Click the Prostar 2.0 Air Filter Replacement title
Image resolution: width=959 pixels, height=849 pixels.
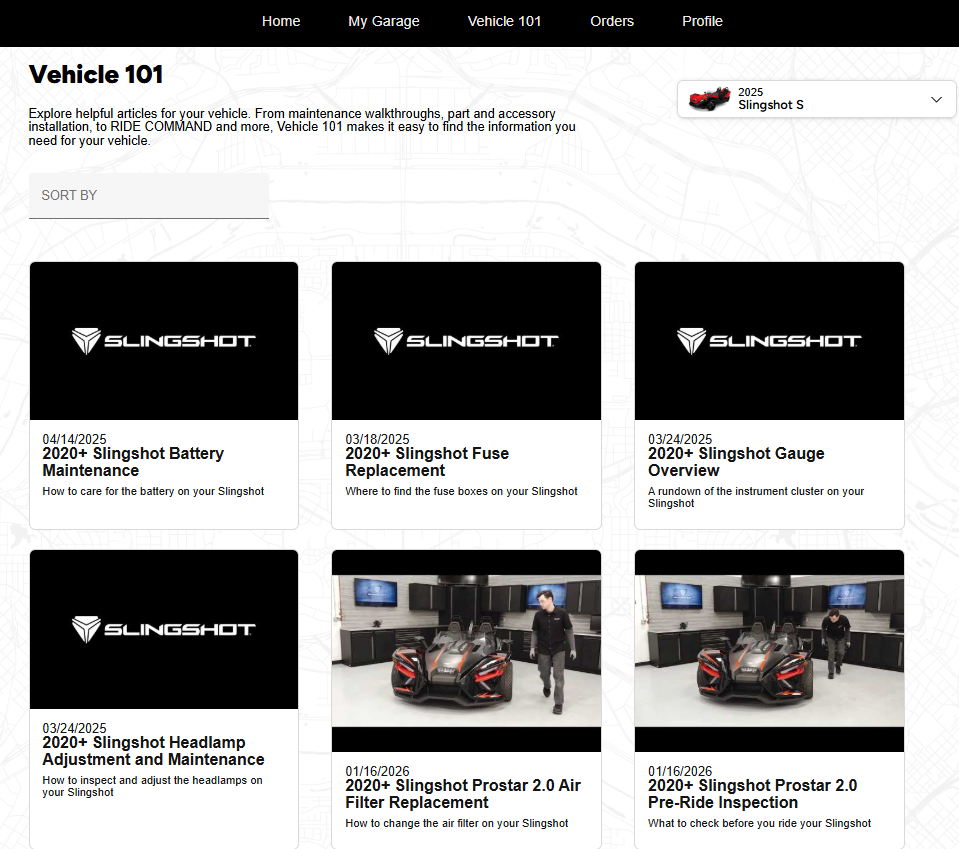(x=462, y=794)
